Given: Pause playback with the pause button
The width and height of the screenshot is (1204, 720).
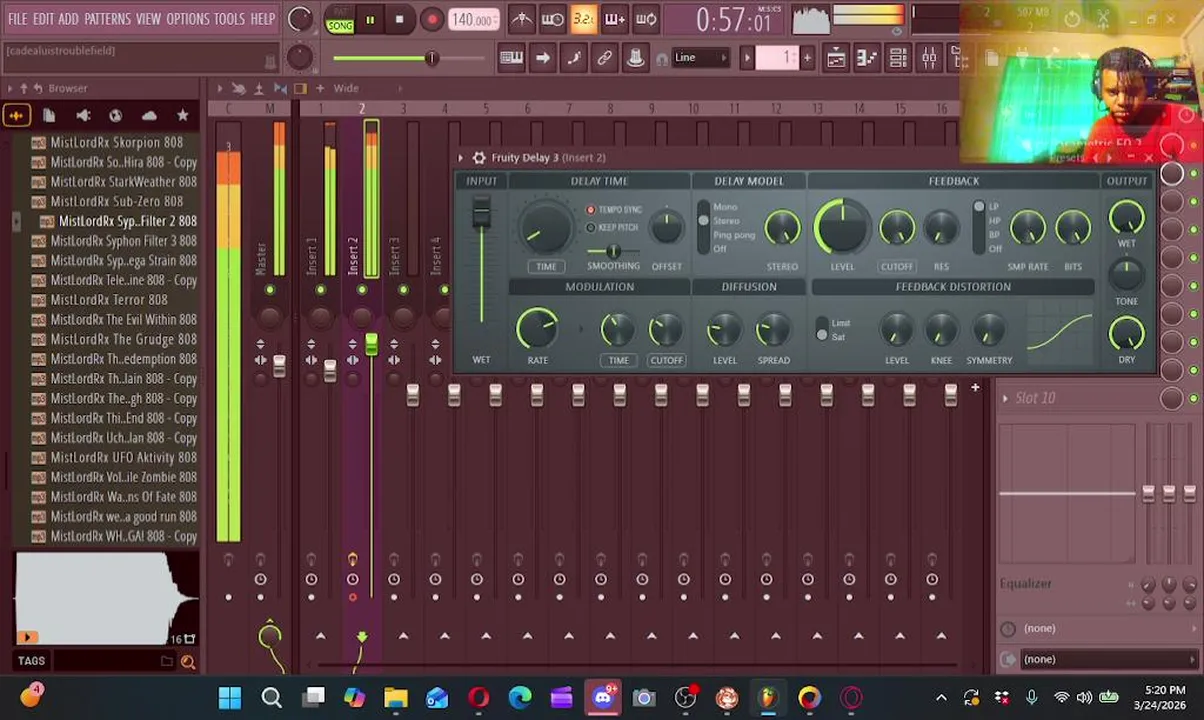Looking at the screenshot, I should [370, 19].
